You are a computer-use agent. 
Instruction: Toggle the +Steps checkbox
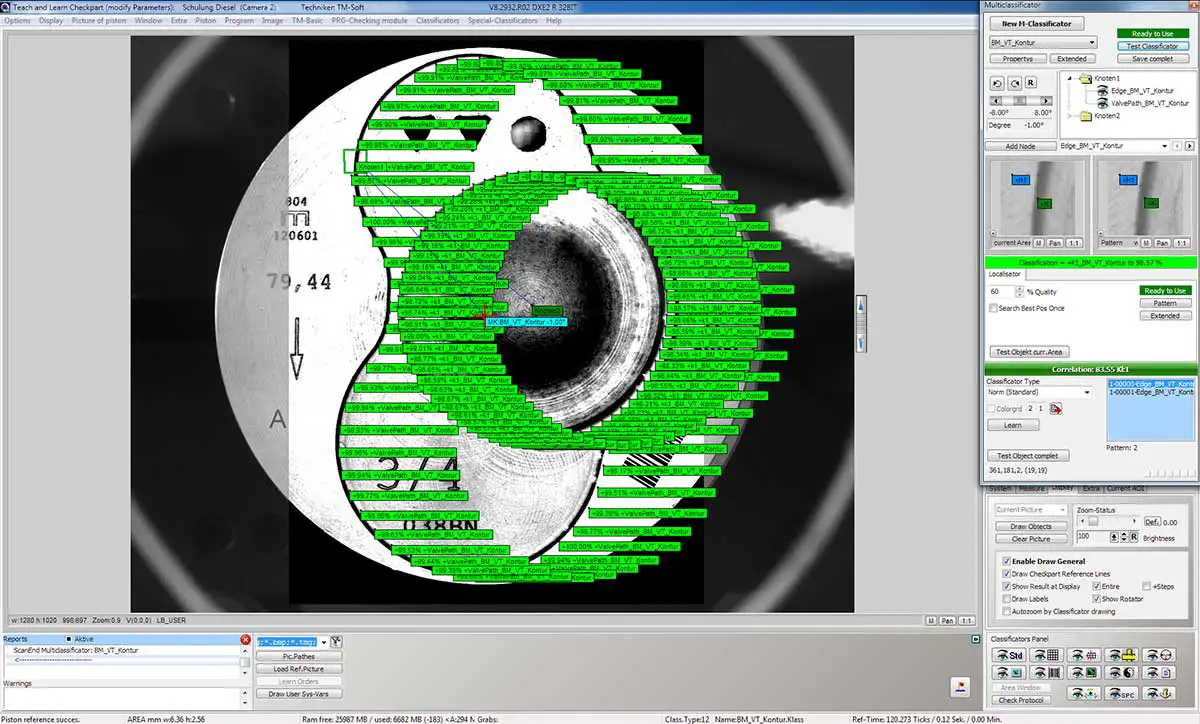click(x=1146, y=586)
